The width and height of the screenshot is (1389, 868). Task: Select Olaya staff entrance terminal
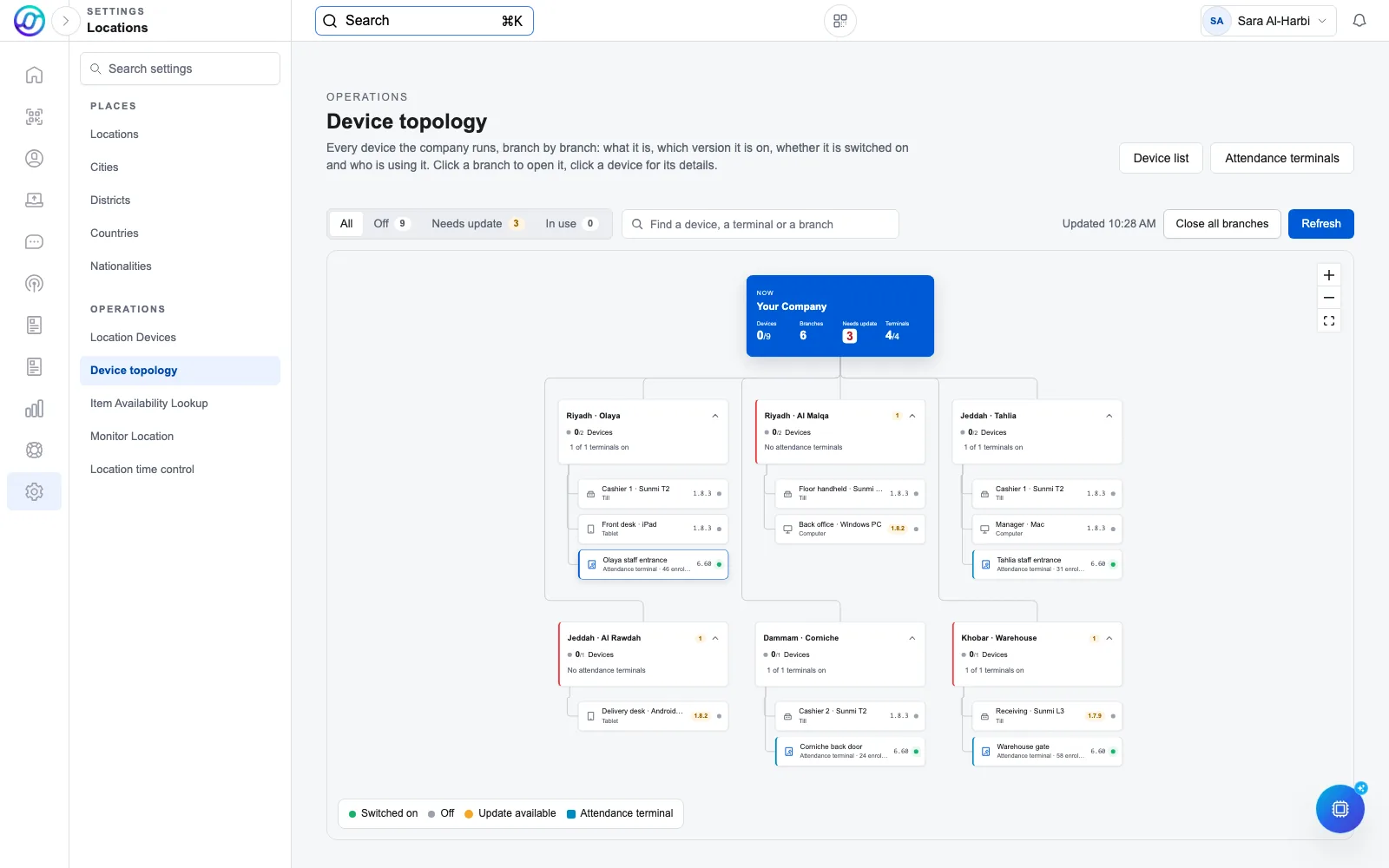pyautogui.click(x=653, y=564)
